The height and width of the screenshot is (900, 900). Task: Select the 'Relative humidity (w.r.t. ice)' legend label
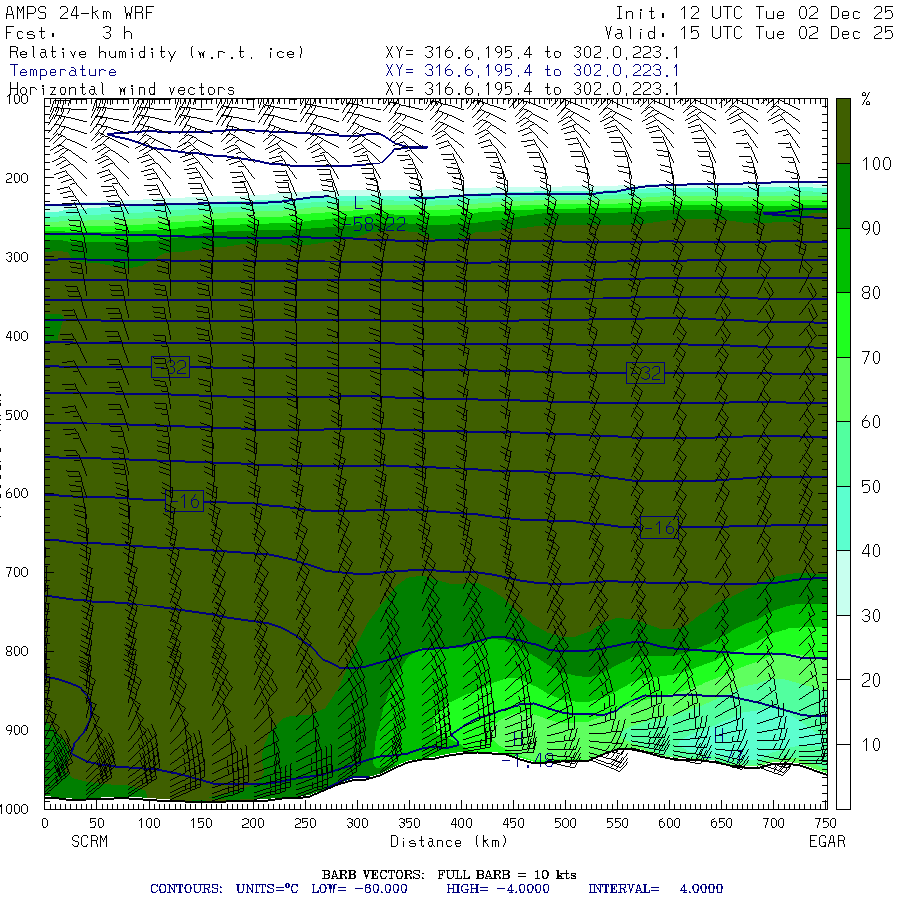pyautogui.click(x=156, y=53)
